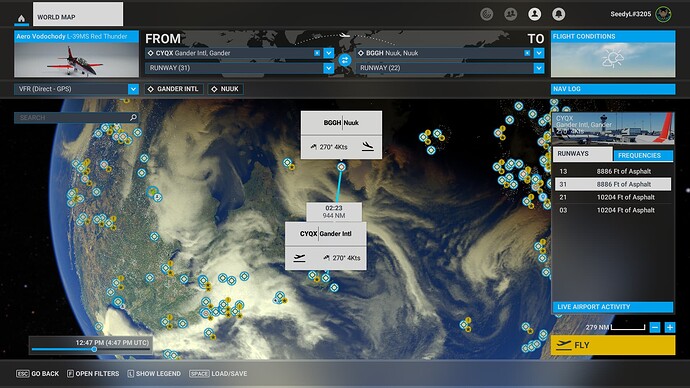Clear the BGGH Nuuk arrival selection
The width and height of the screenshot is (690, 388).
pos(527,53)
